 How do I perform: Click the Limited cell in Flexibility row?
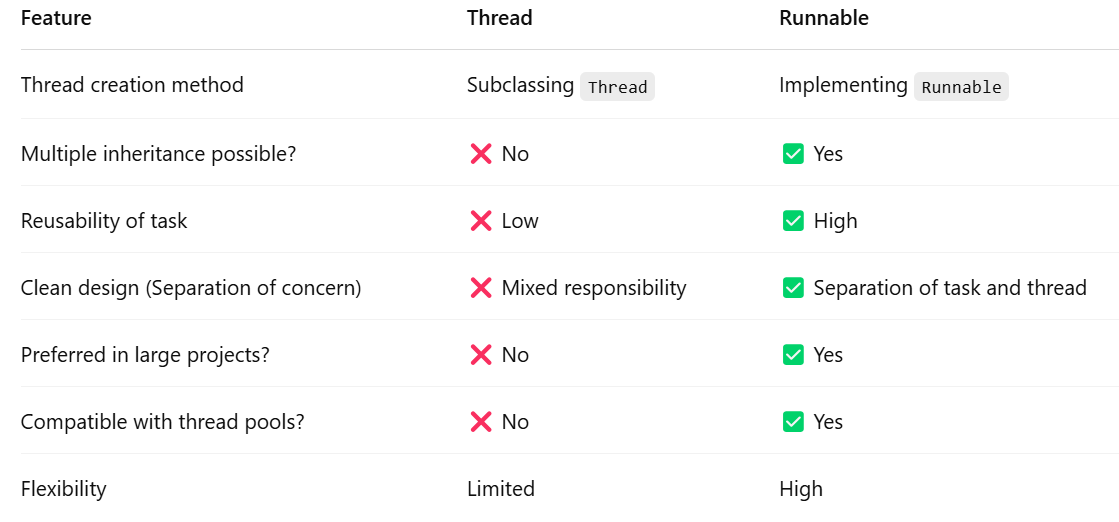(x=501, y=489)
